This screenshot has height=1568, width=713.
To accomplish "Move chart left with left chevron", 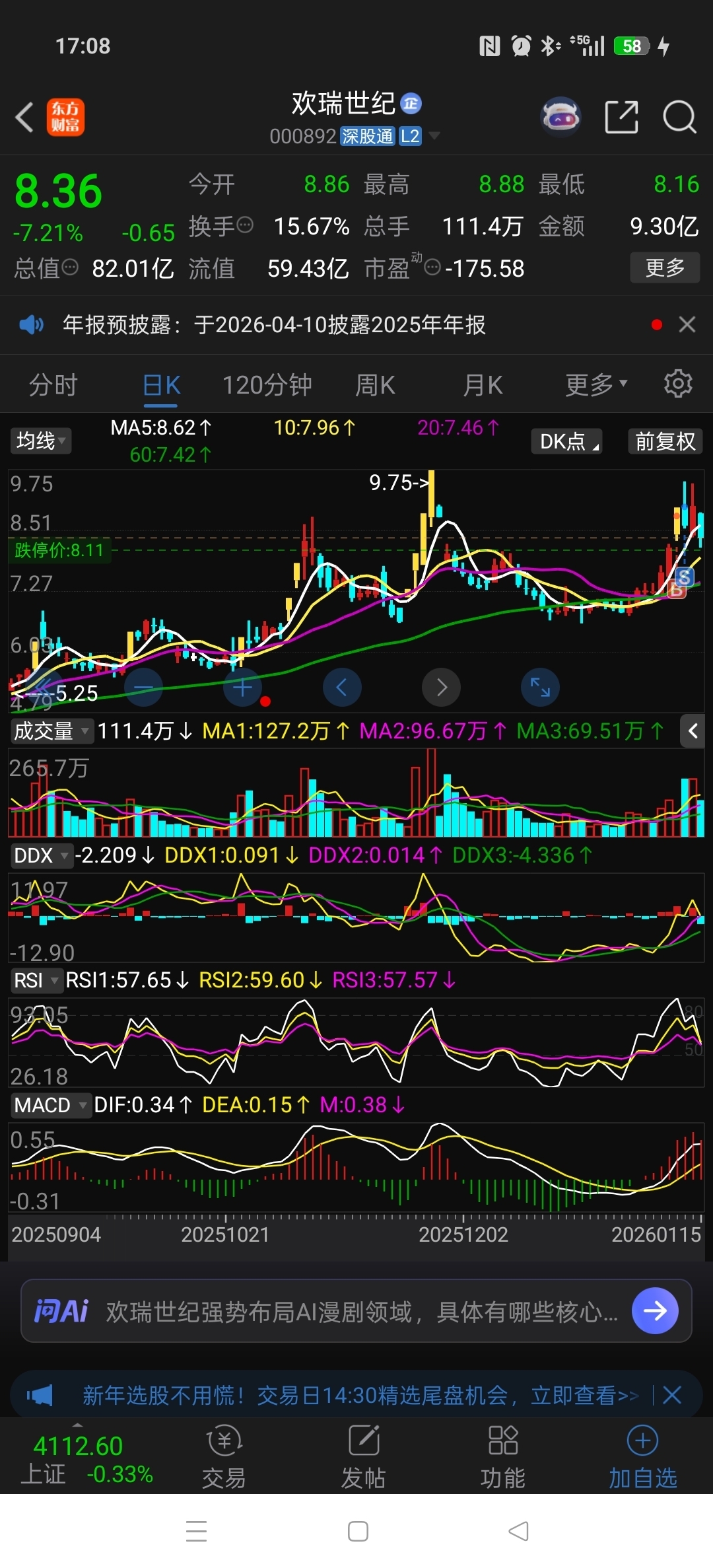I will point(342,688).
